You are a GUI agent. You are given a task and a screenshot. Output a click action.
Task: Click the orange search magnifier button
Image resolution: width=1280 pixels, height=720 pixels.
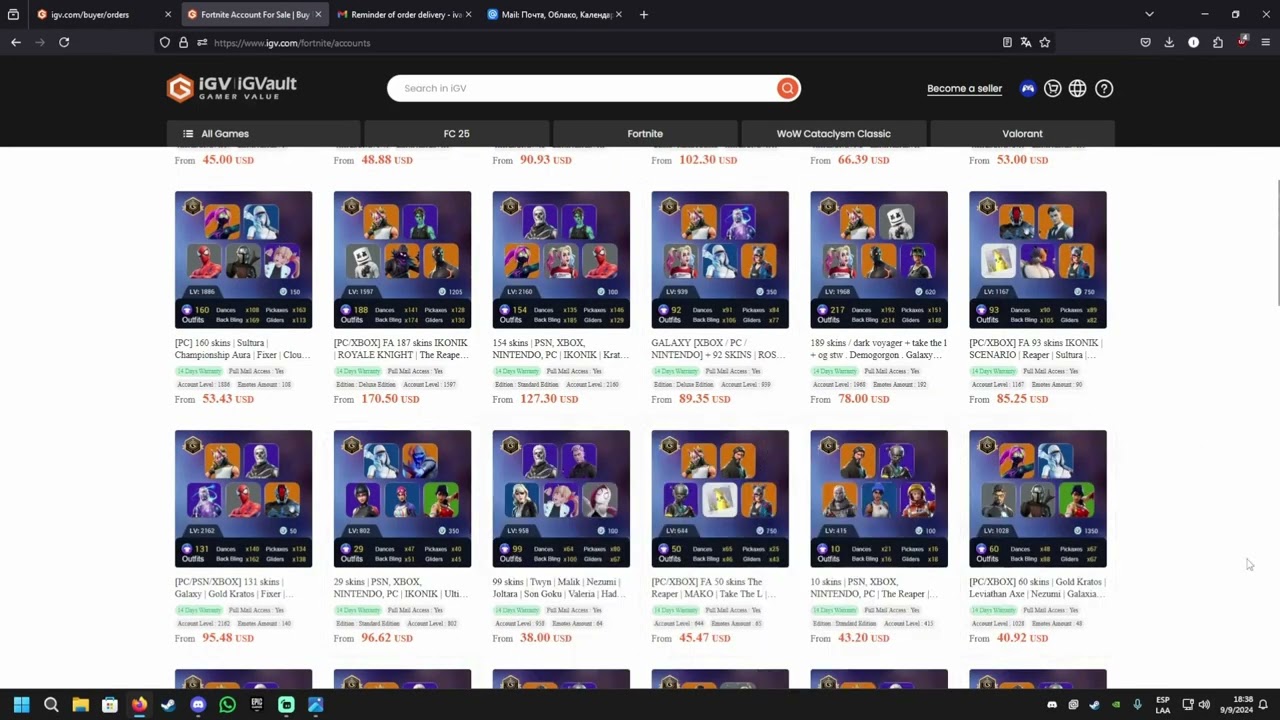pos(788,88)
